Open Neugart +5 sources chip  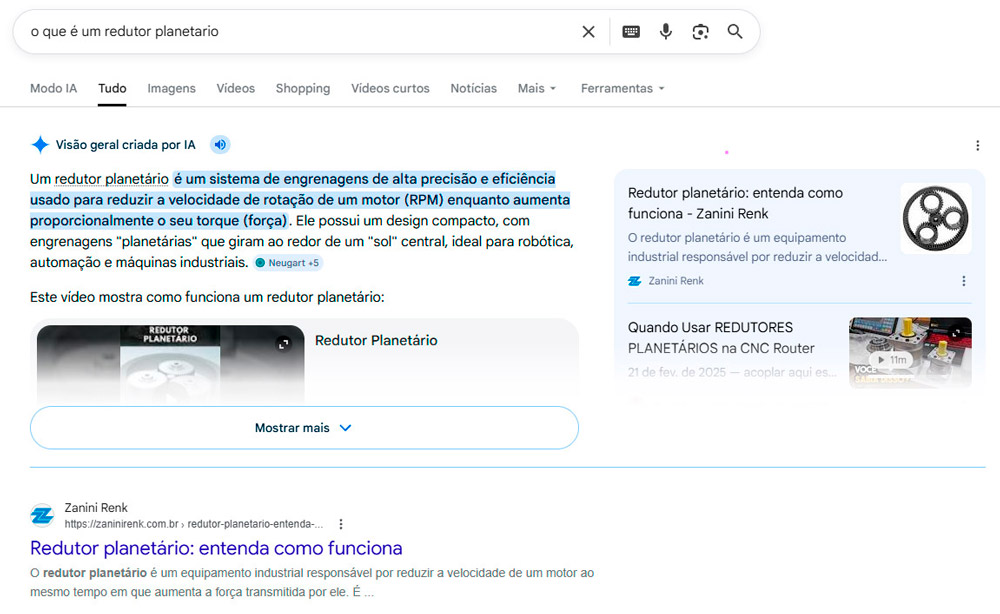tap(288, 263)
